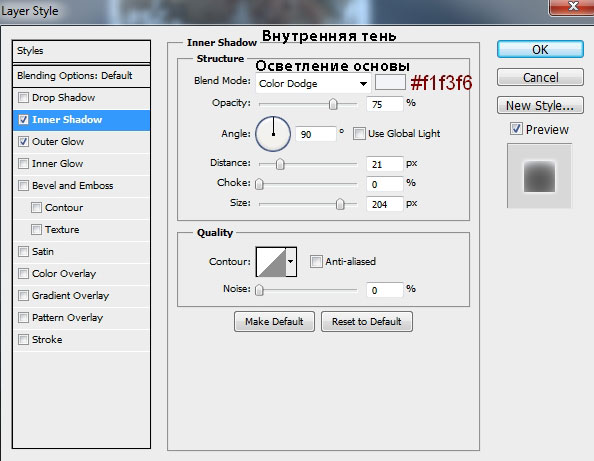Enable the Inner Glow checkbox
594x461 pixels.
click(x=23, y=163)
